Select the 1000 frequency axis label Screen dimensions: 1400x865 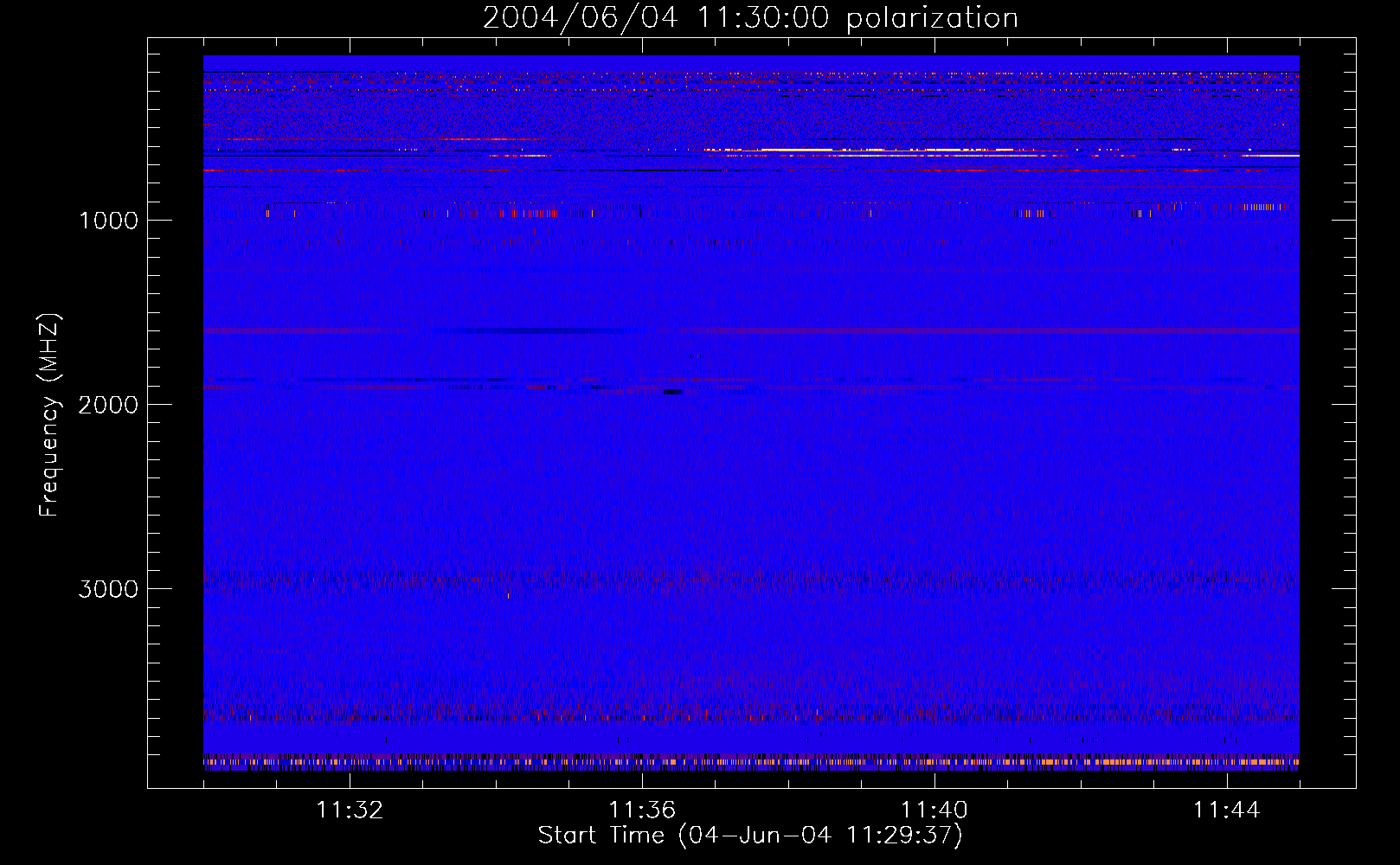tap(108, 221)
